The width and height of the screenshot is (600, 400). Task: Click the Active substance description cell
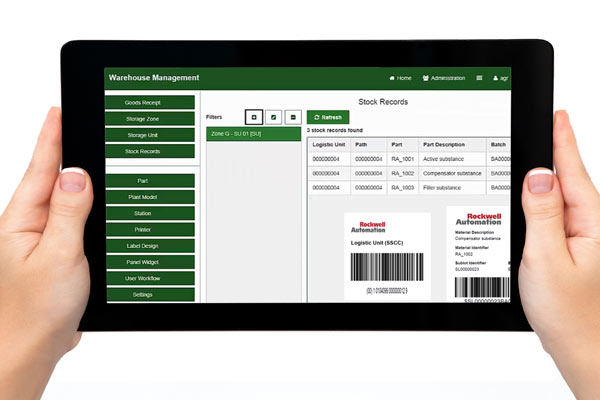(x=452, y=159)
